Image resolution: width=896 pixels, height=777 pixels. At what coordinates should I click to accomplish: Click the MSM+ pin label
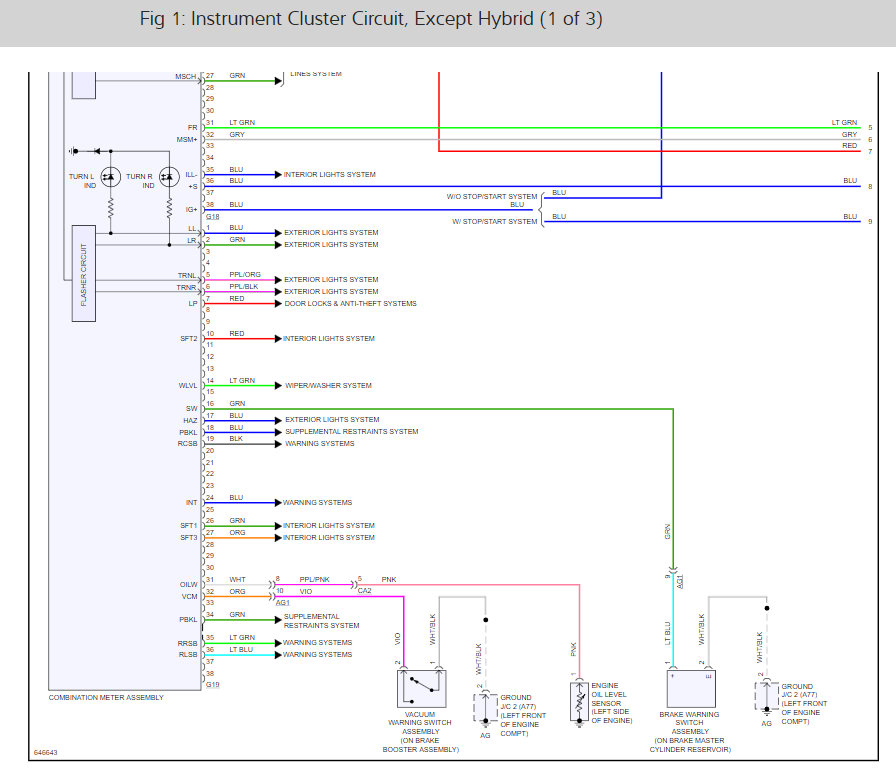click(187, 140)
